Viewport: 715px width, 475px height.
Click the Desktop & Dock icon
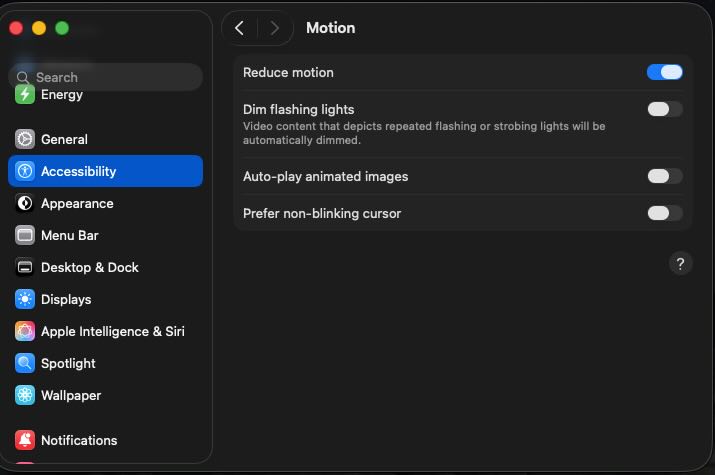point(25,267)
